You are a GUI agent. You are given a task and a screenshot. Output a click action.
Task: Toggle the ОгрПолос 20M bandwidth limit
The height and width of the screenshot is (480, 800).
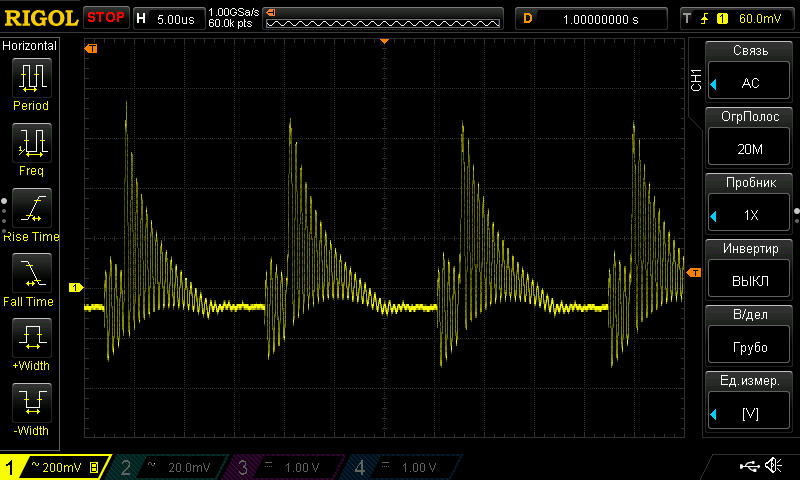(750, 138)
